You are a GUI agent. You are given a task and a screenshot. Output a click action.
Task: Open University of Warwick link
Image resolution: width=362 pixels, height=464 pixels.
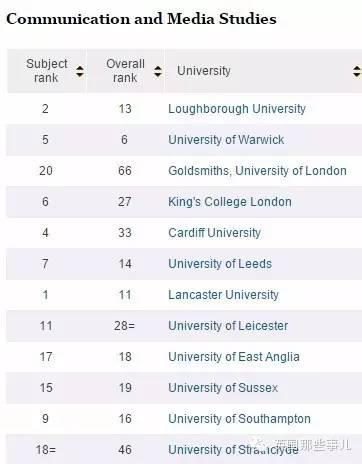pyautogui.click(x=226, y=140)
